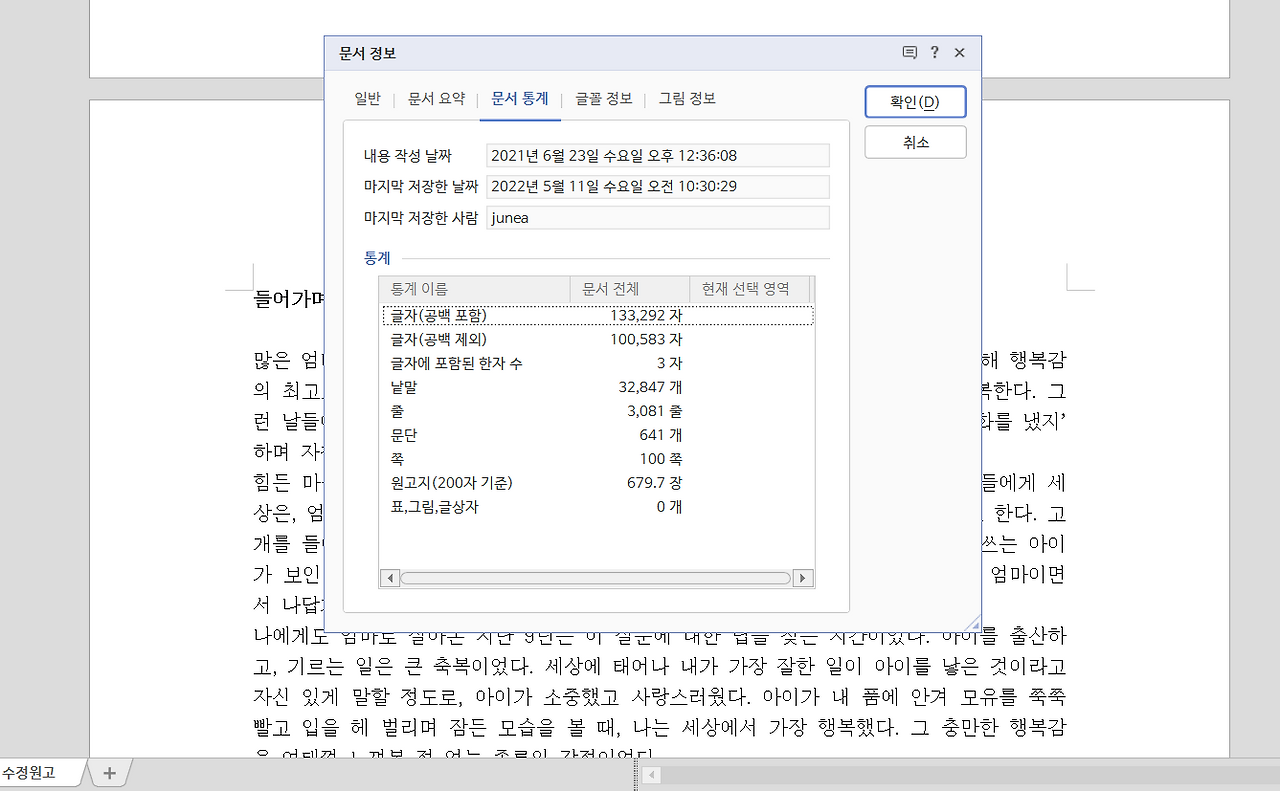Select the 문단 statistics row
1280x791 pixels.
tap(597, 435)
